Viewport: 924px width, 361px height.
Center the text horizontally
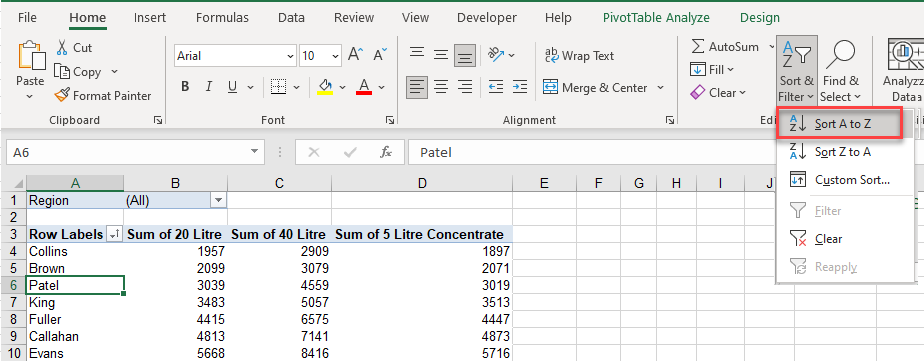(x=441, y=88)
